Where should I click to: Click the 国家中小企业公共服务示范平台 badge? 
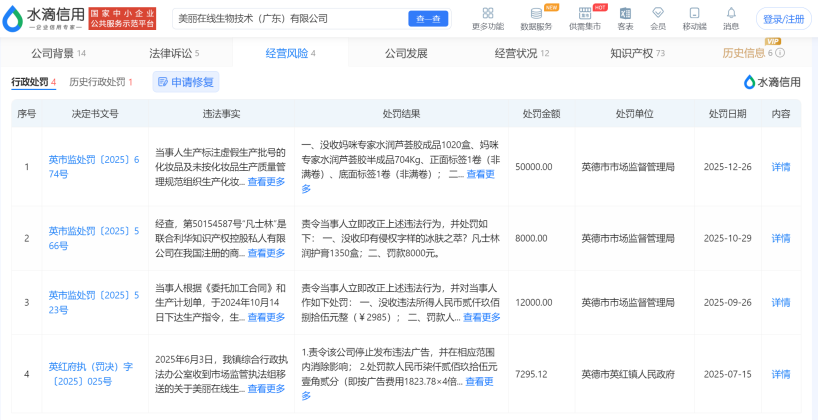tap(123, 19)
